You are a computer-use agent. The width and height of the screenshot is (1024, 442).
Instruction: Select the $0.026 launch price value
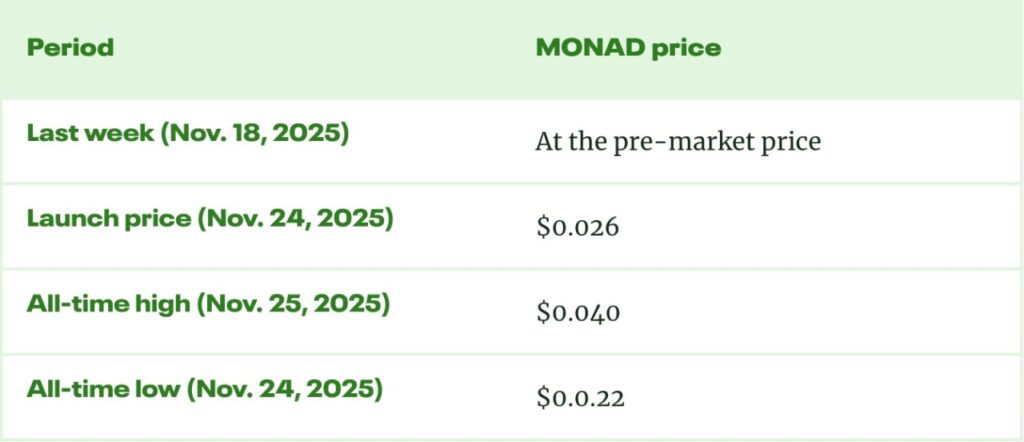tap(578, 227)
